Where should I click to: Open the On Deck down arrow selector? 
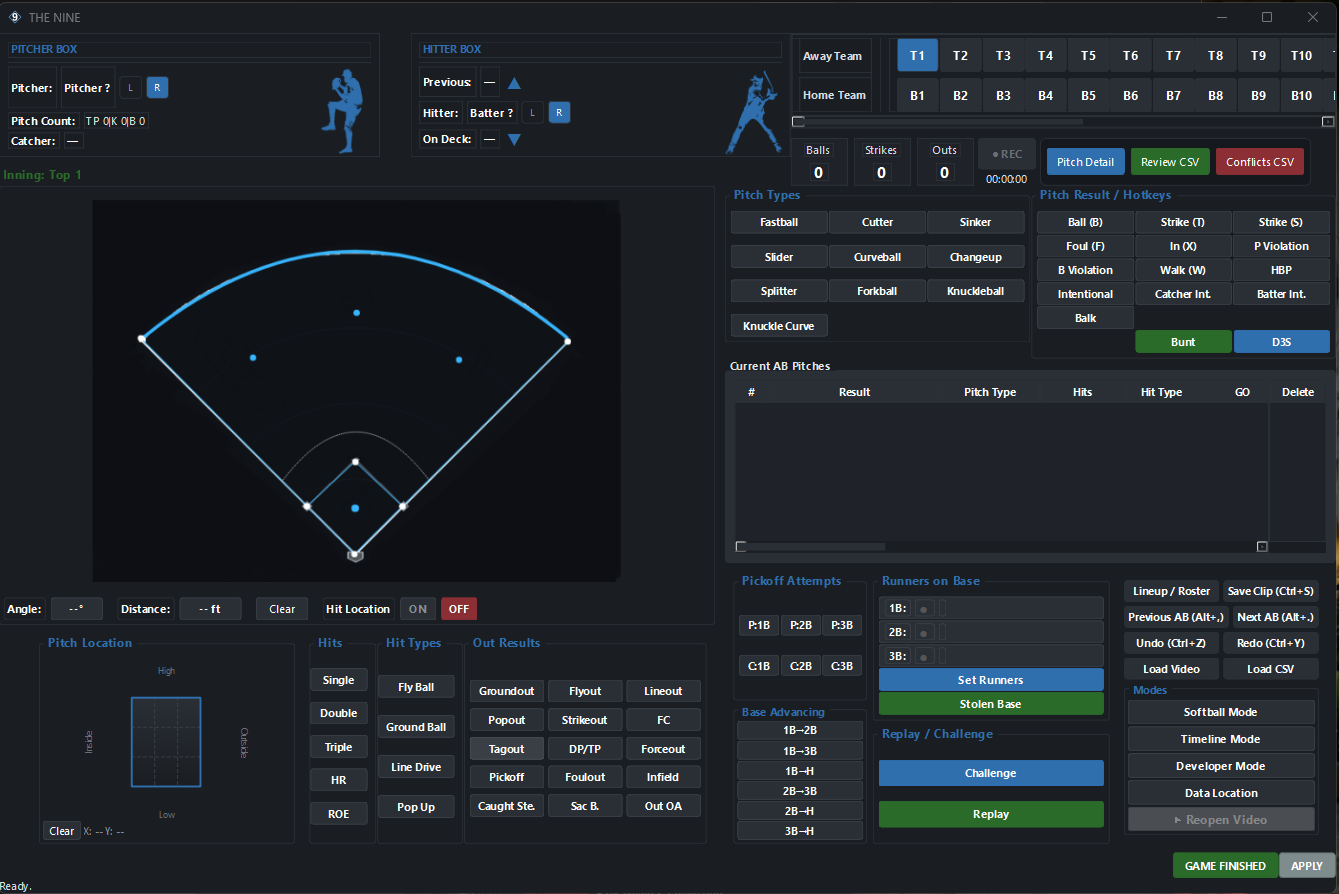[x=512, y=139]
